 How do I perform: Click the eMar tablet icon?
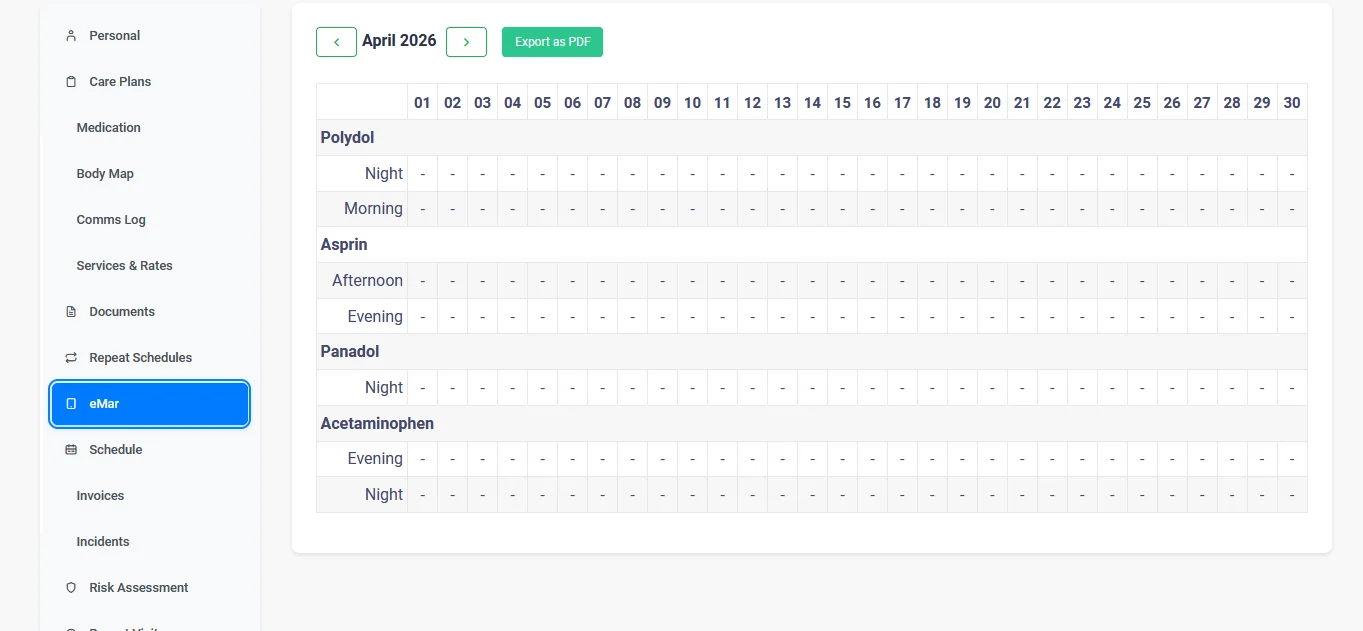(71, 404)
